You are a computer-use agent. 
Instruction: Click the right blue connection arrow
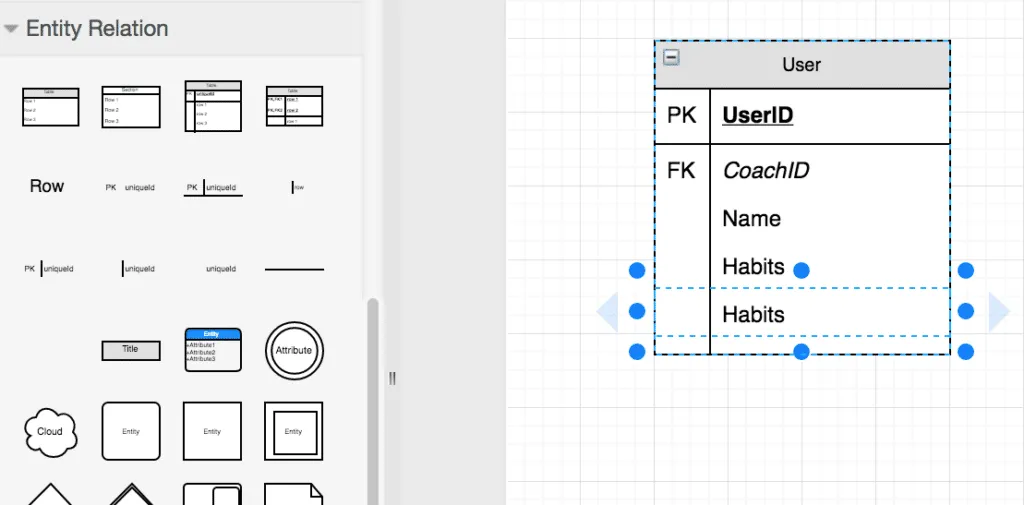999,312
